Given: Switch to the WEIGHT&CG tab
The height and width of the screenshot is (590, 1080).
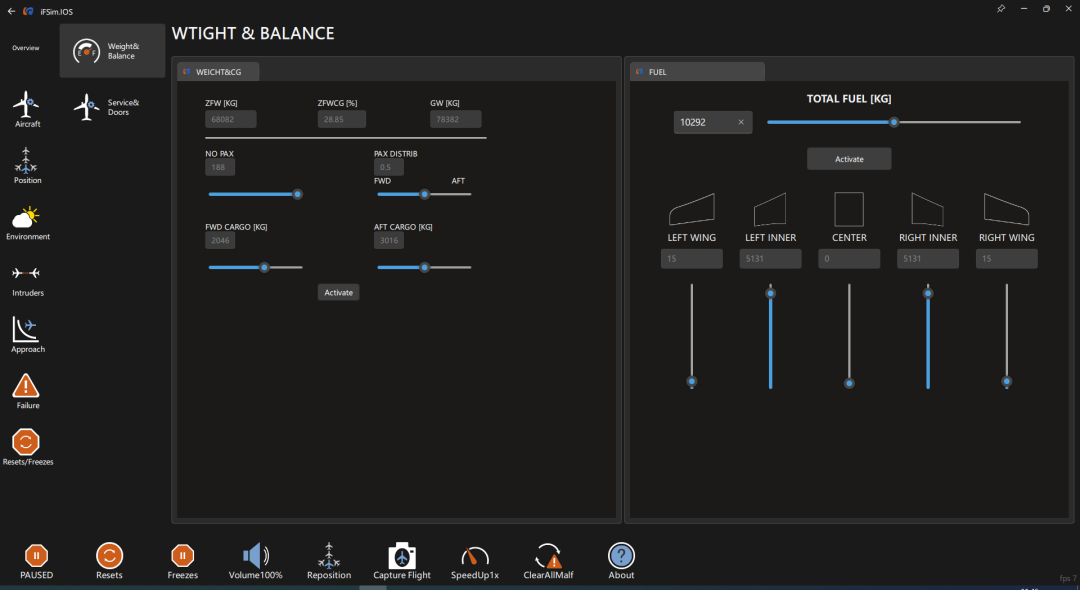Looking at the screenshot, I should coord(218,72).
